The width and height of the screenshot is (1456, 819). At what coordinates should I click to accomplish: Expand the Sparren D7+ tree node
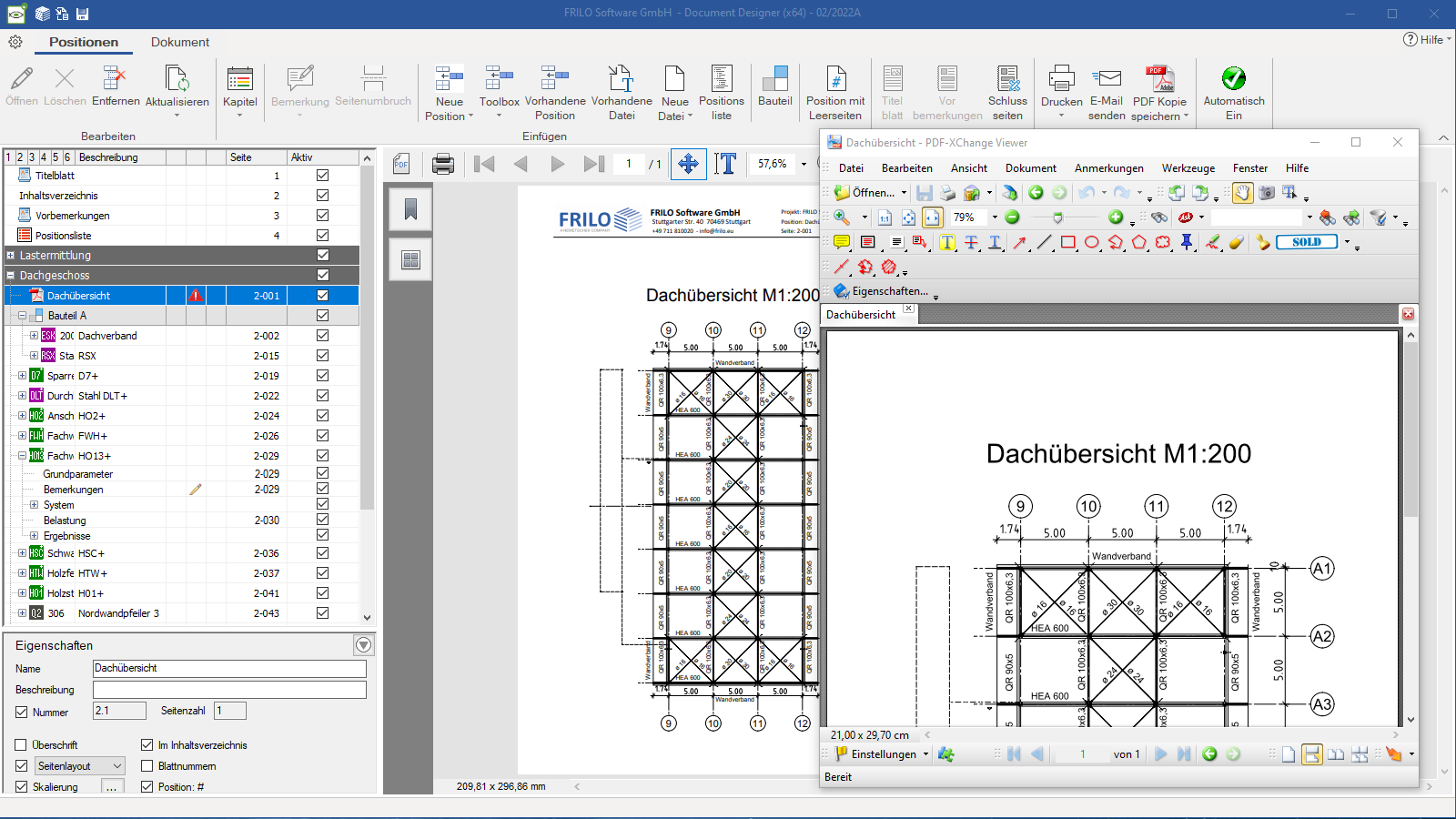(x=22, y=376)
